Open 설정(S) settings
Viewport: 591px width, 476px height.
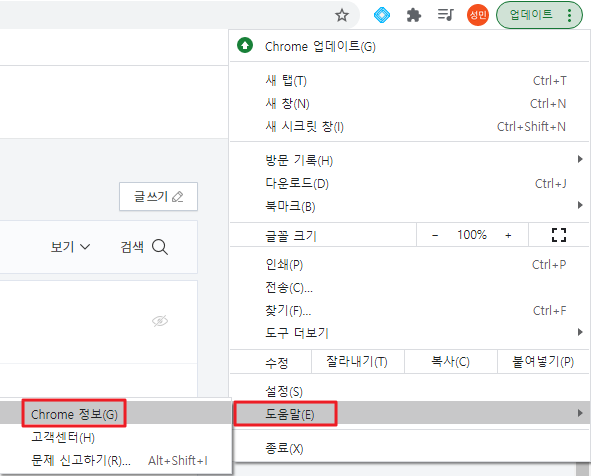pos(409,392)
